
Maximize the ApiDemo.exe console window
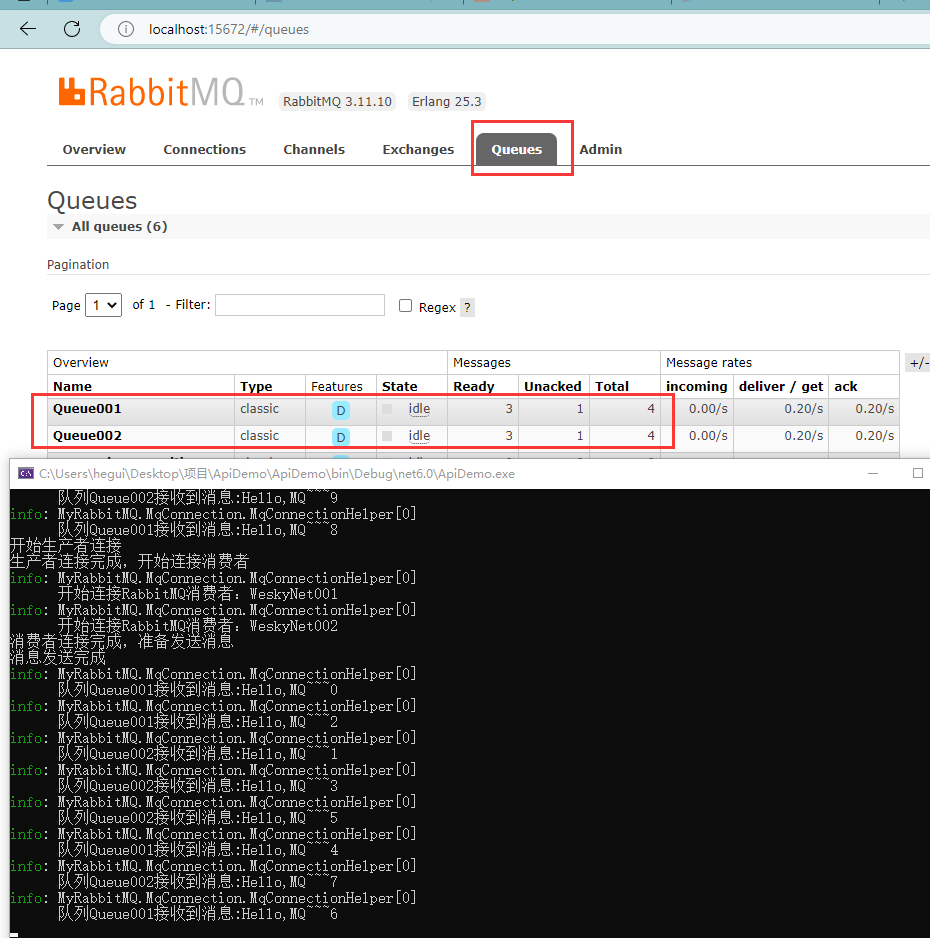tap(917, 473)
